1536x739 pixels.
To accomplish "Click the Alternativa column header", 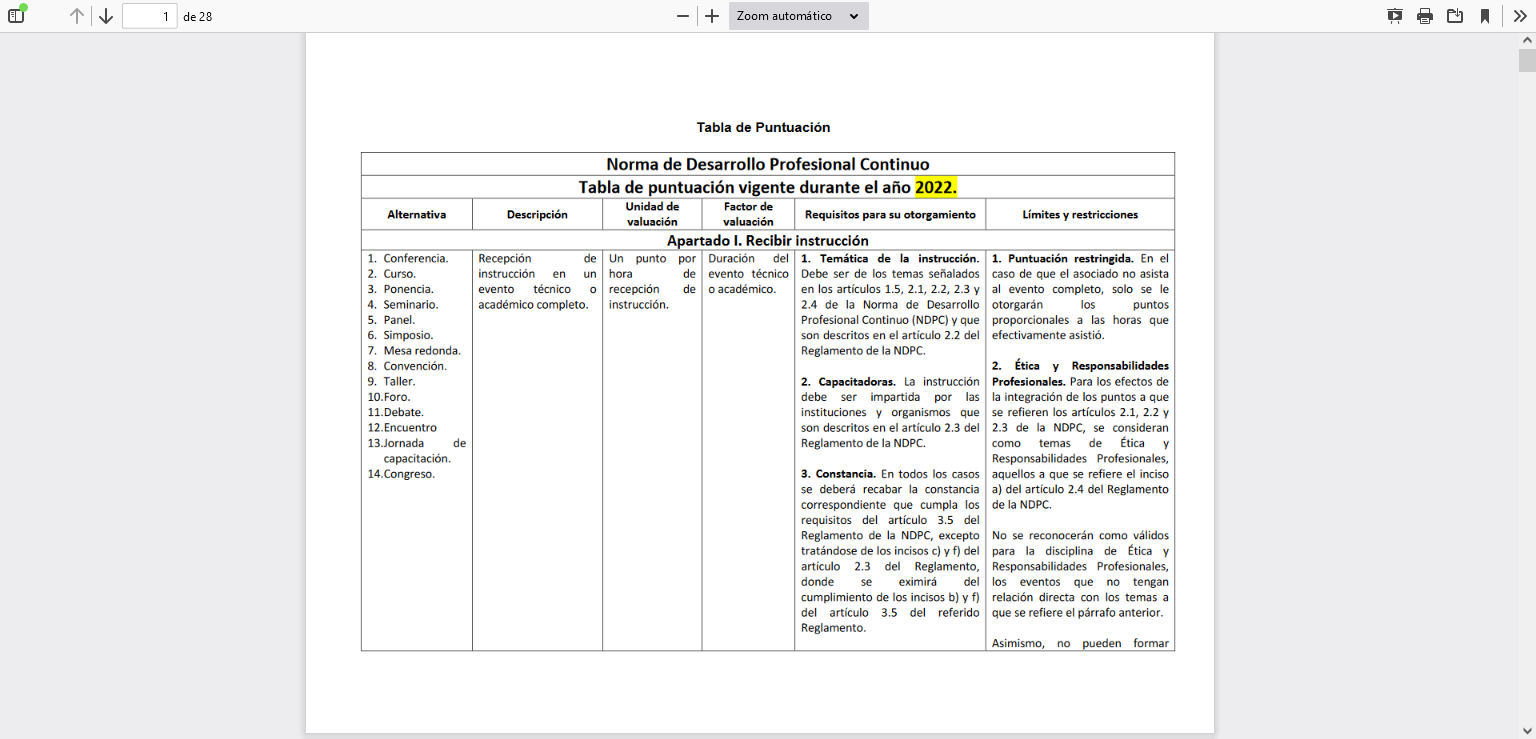I will [x=417, y=214].
